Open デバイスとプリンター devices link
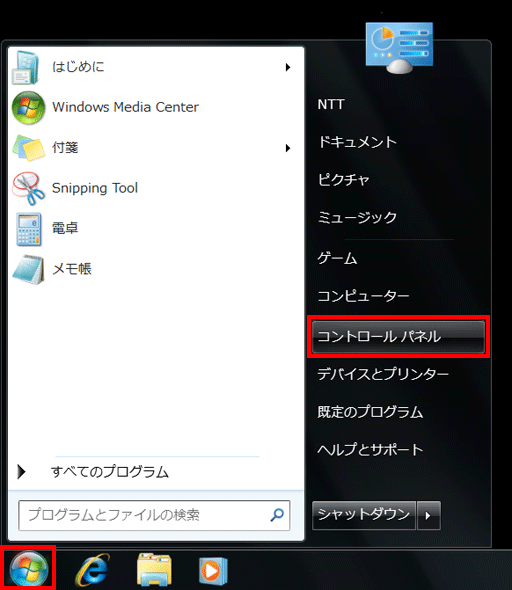The height and width of the screenshot is (590, 512). [383, 374]
